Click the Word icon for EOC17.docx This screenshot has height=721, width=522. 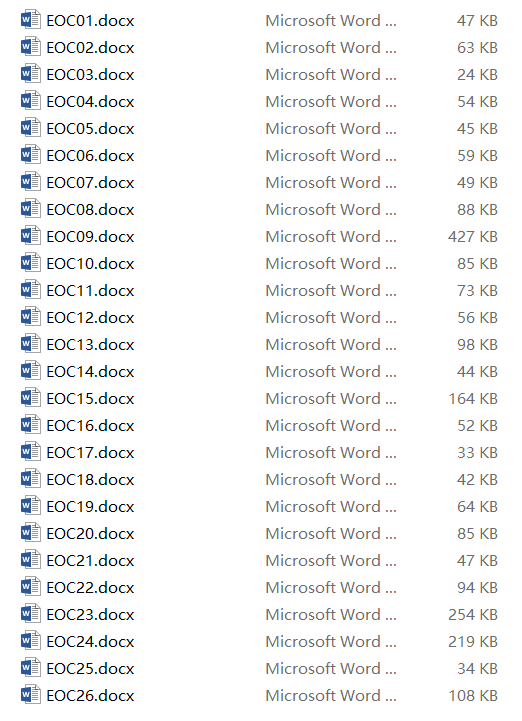pyautogui.click(x=30, y=452)
